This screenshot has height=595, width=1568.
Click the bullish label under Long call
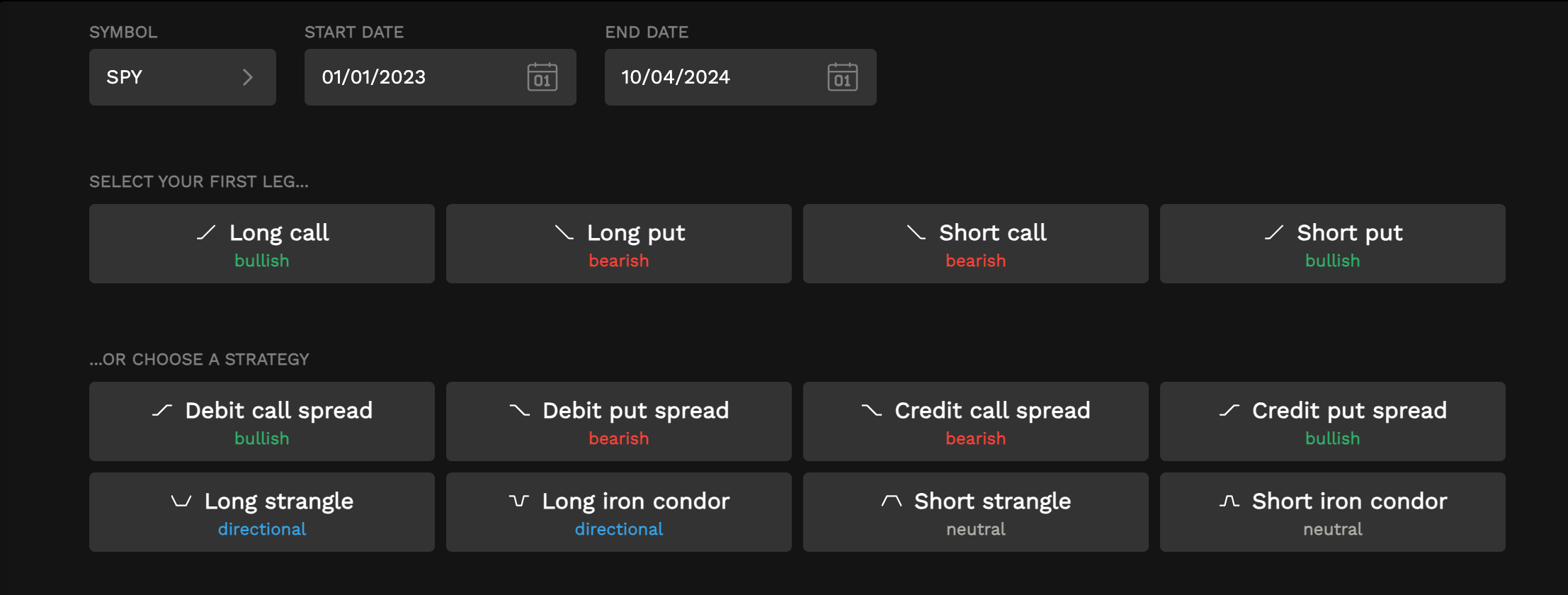[x=261, y=261]
